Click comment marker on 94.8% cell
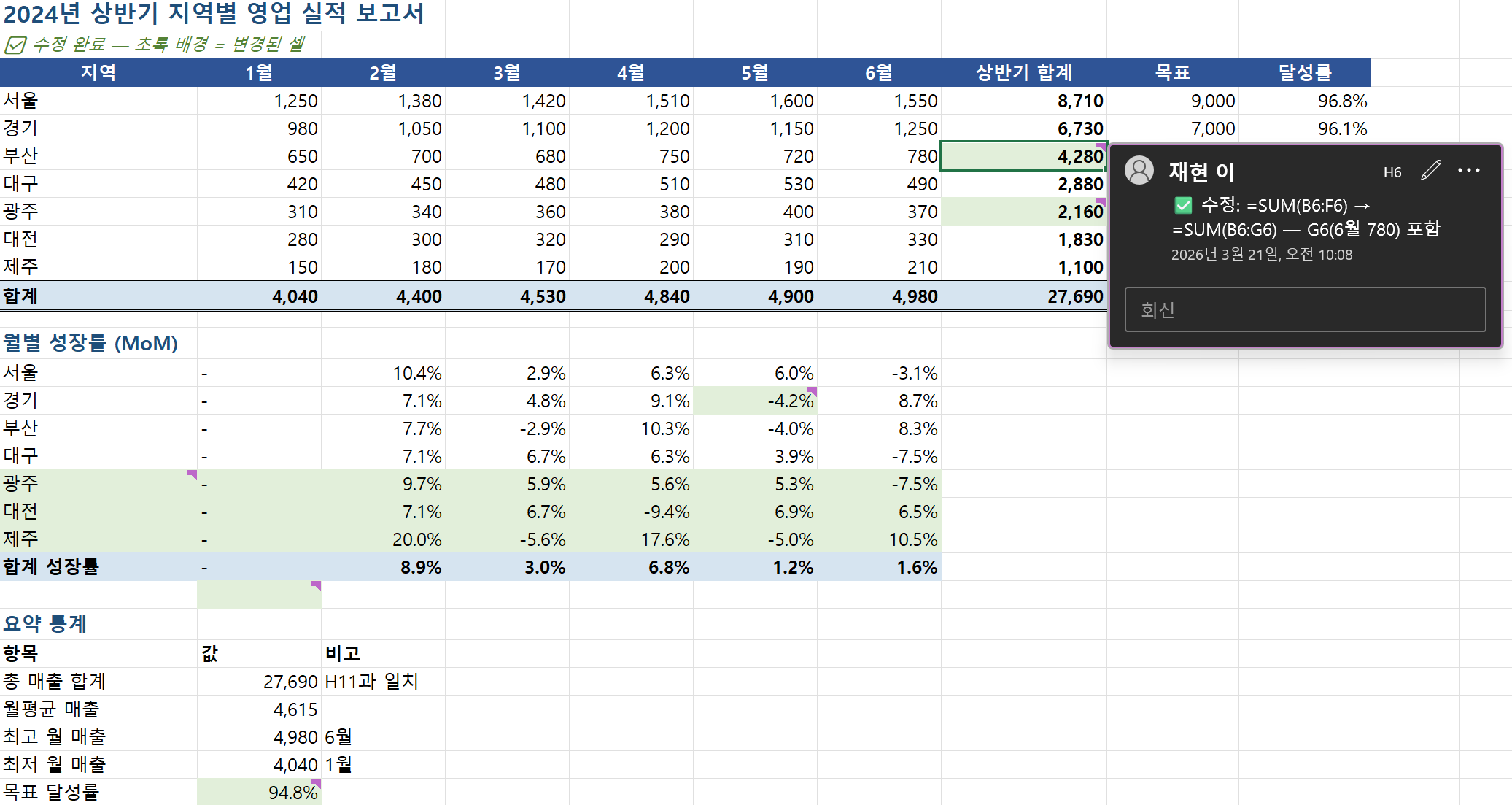Image resolution: width=1512 pixels, height=805 pixels. click(317, 783)
